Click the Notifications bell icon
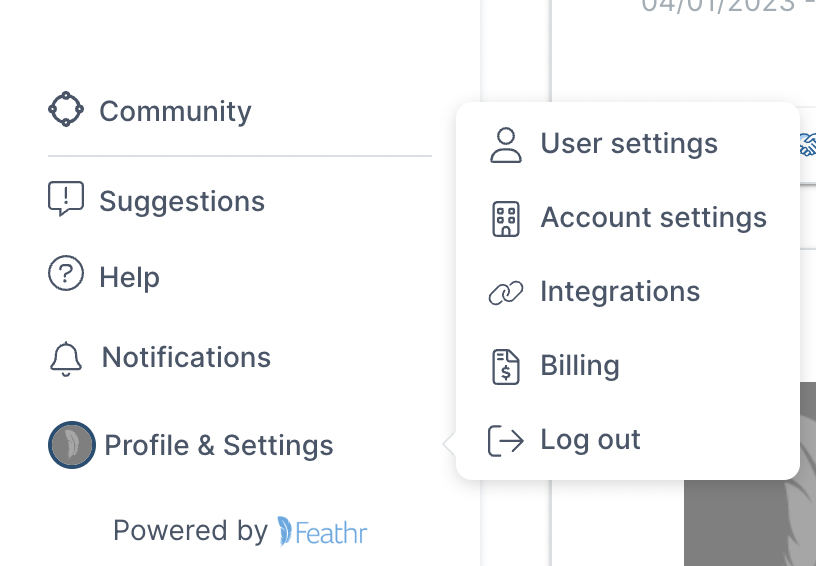The height and width of the screenshot is (566, 816). (x=66, y=358)
